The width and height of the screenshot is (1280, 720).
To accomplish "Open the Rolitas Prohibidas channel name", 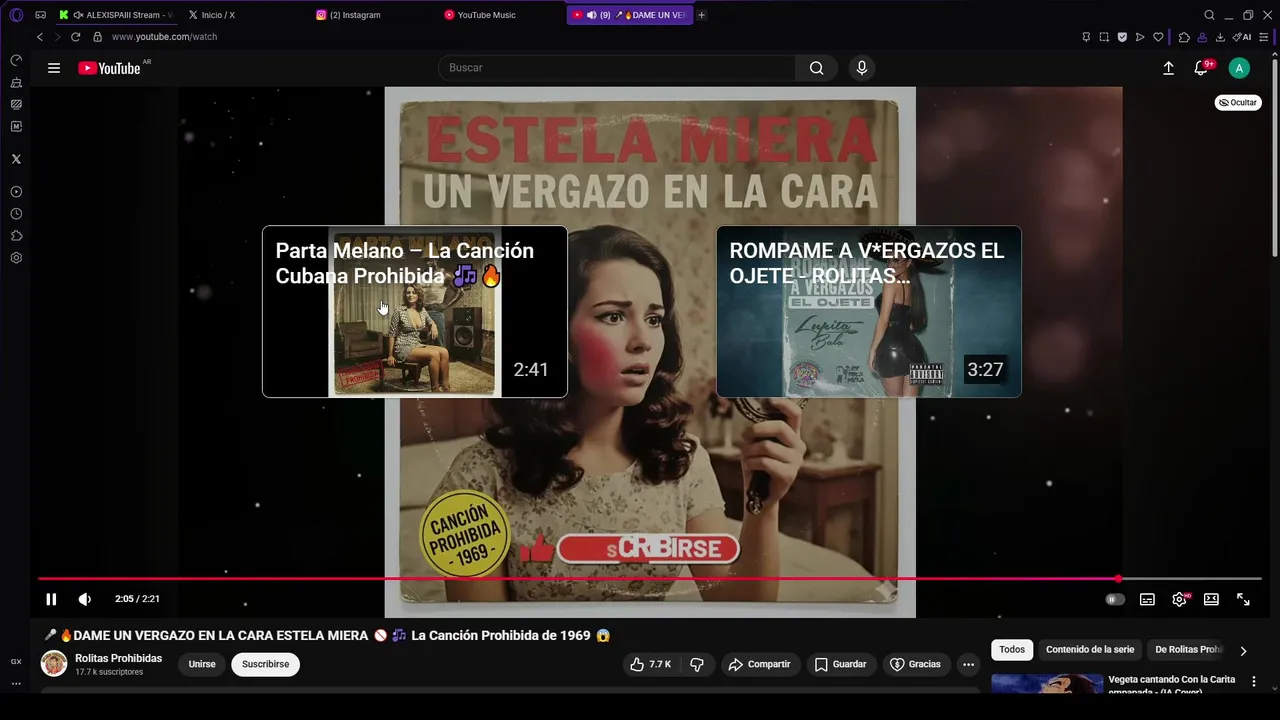I will [x=118, y=658].
